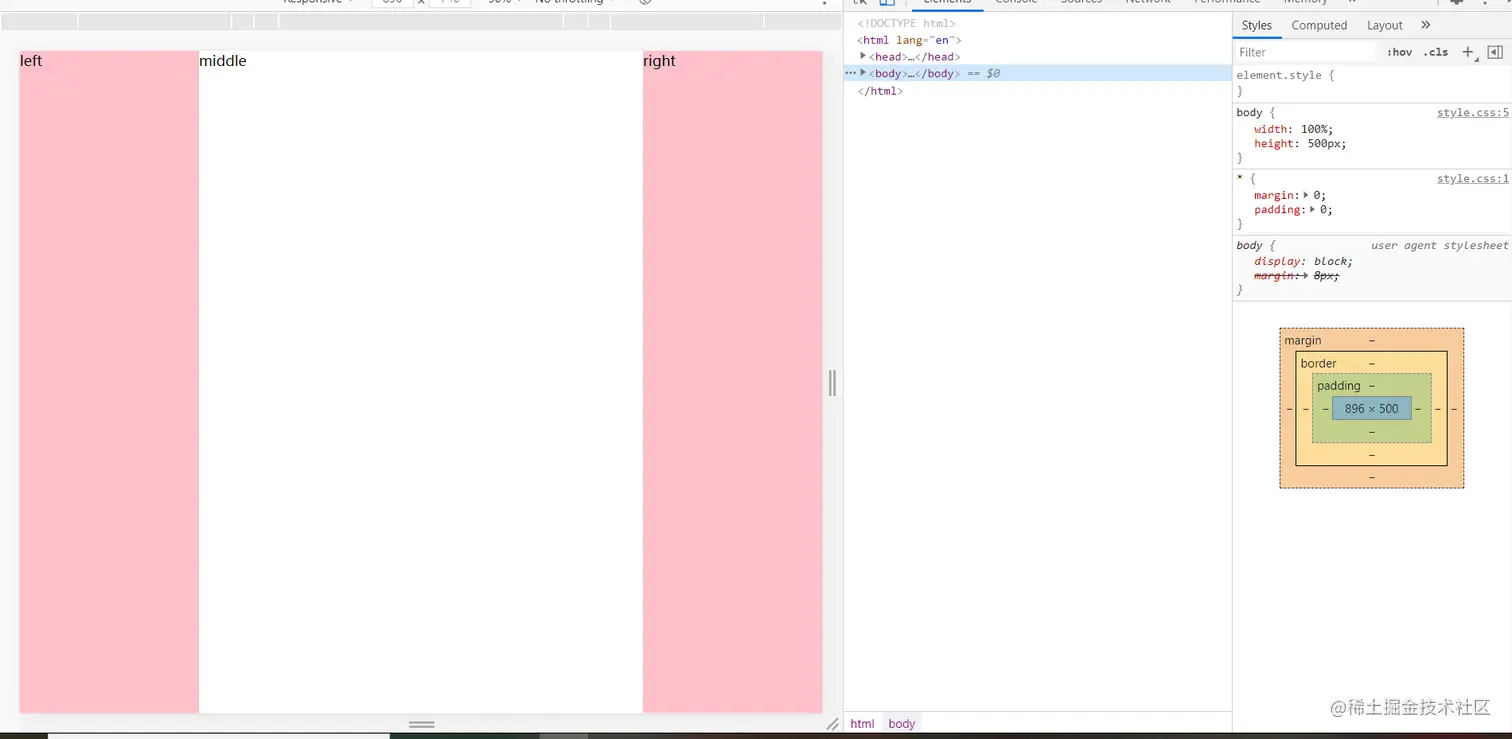Click the width: 100% declaration
Viewport: 1512px width, 739px height.
[1293, 129]
